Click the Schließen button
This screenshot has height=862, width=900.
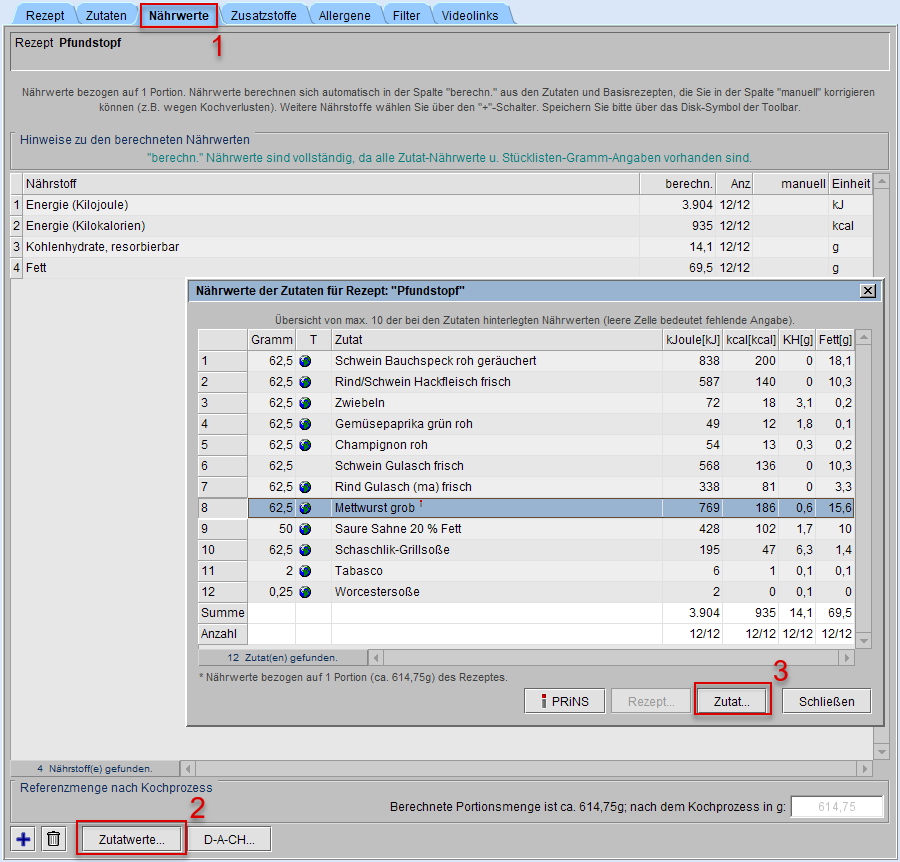[x=826, y=701]
